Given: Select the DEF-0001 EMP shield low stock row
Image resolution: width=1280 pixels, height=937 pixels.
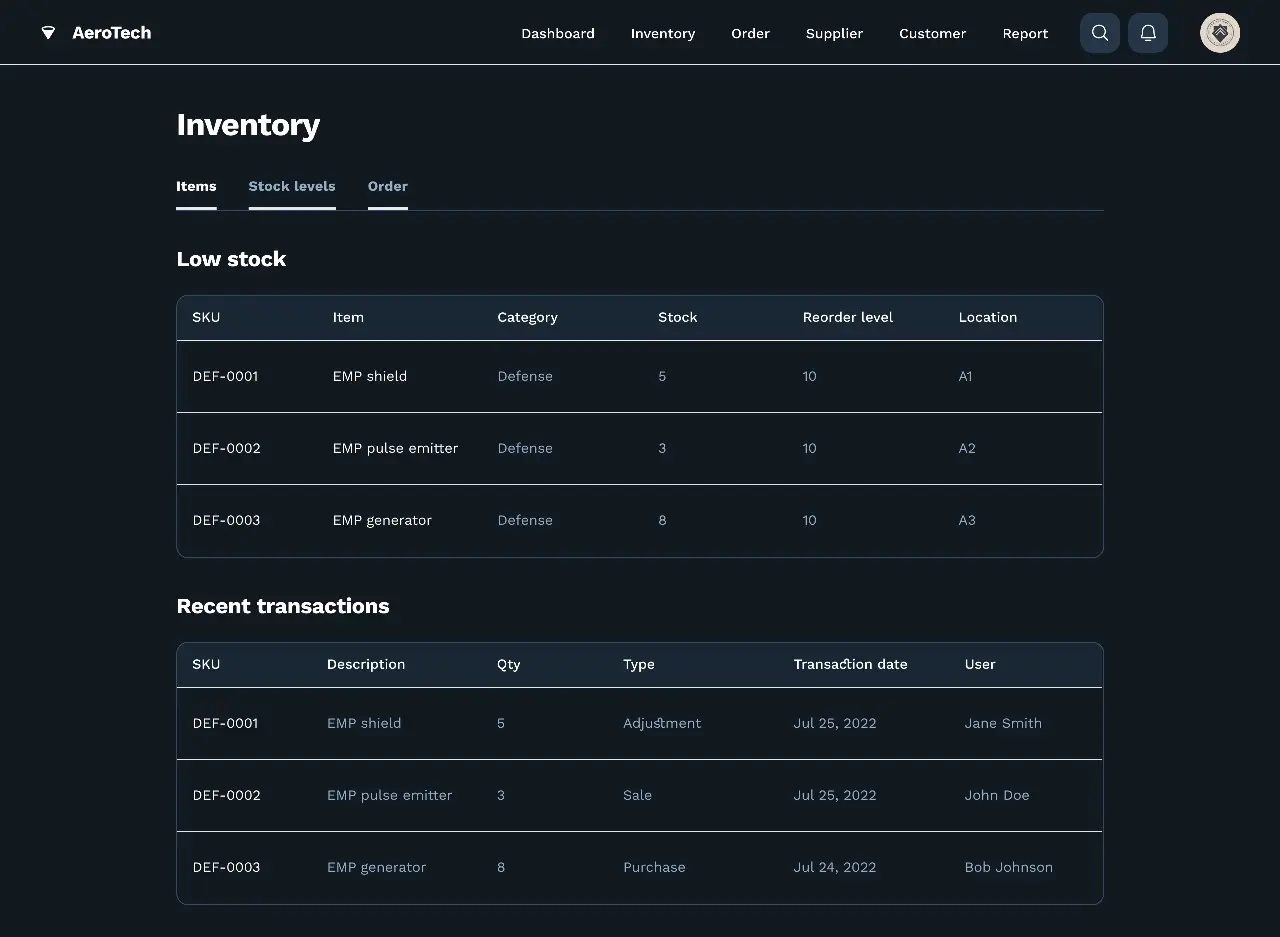Looking at the screenshot, I should coord(639,376).
